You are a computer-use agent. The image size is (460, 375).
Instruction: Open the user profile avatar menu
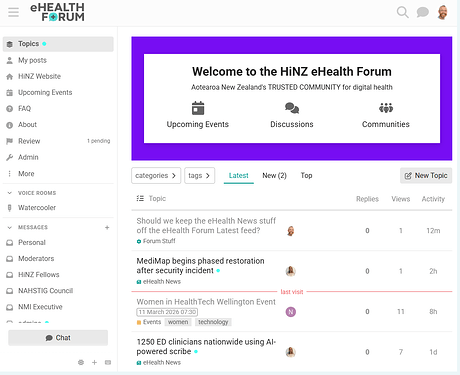click(443, 13)
